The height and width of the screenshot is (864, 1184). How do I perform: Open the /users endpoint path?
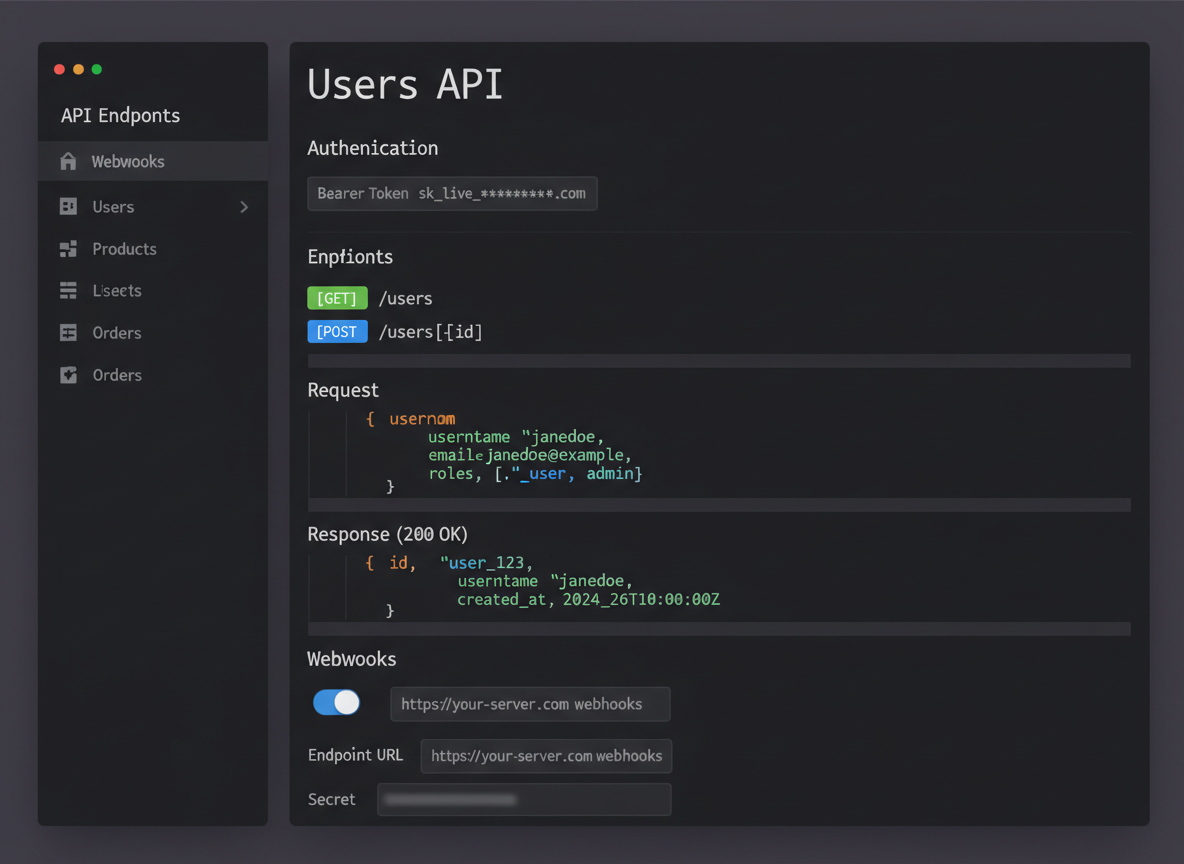point(405,298)
